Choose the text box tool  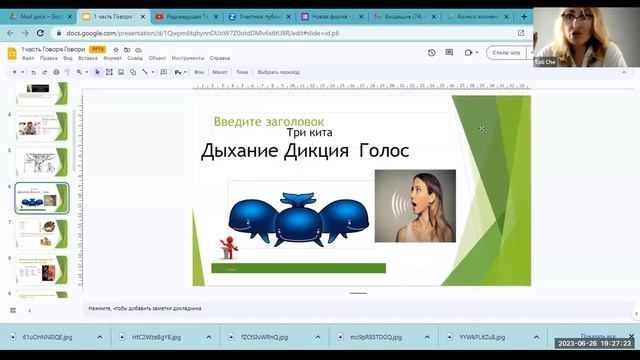point(109,72)
